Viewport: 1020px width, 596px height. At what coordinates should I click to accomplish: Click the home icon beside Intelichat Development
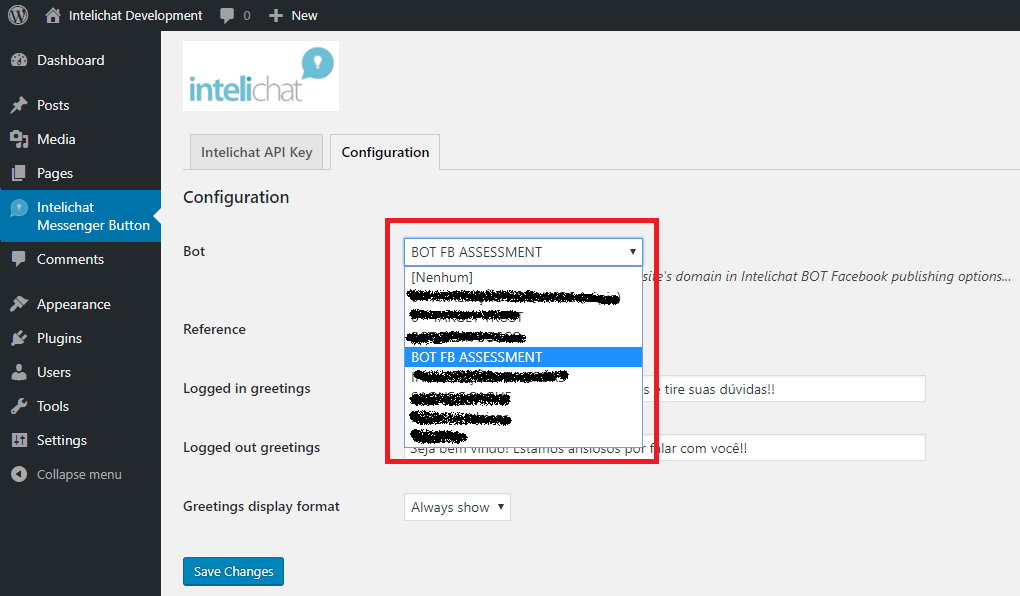53,15
